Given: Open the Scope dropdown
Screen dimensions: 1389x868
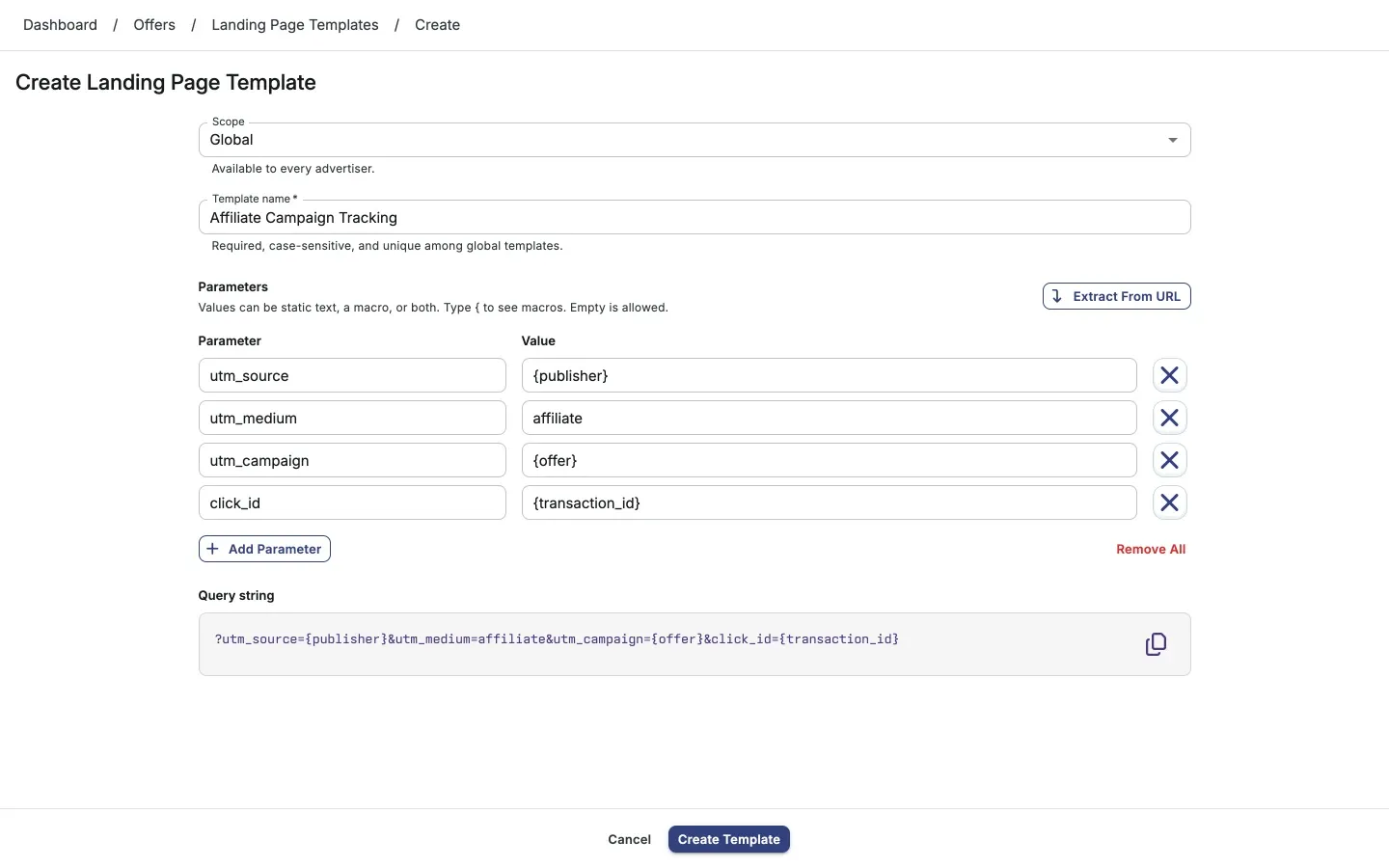Looking at the screenshot, I should pos(694,140).
